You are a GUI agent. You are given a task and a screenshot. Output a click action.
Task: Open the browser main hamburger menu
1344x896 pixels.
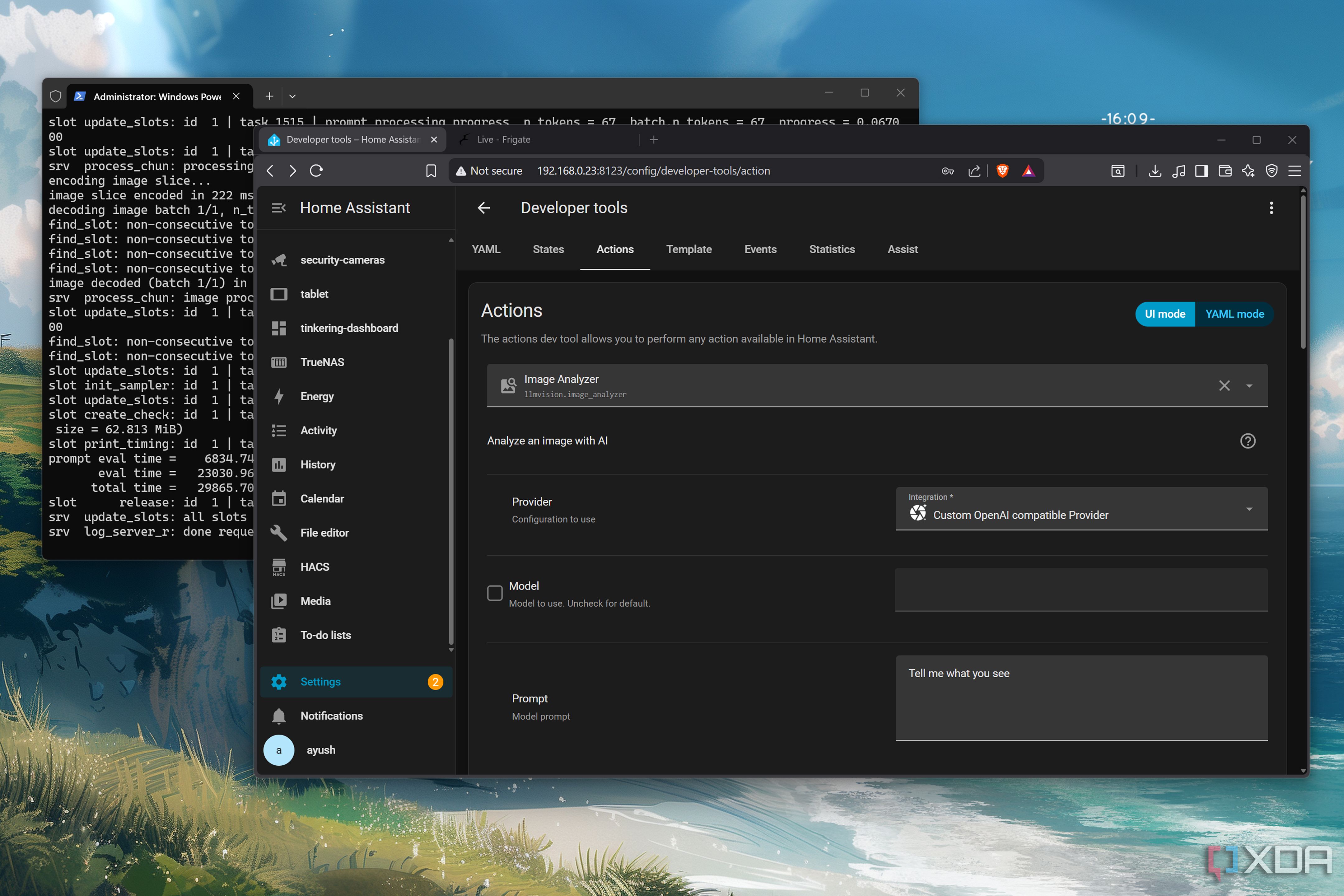tap(1295, 171)
